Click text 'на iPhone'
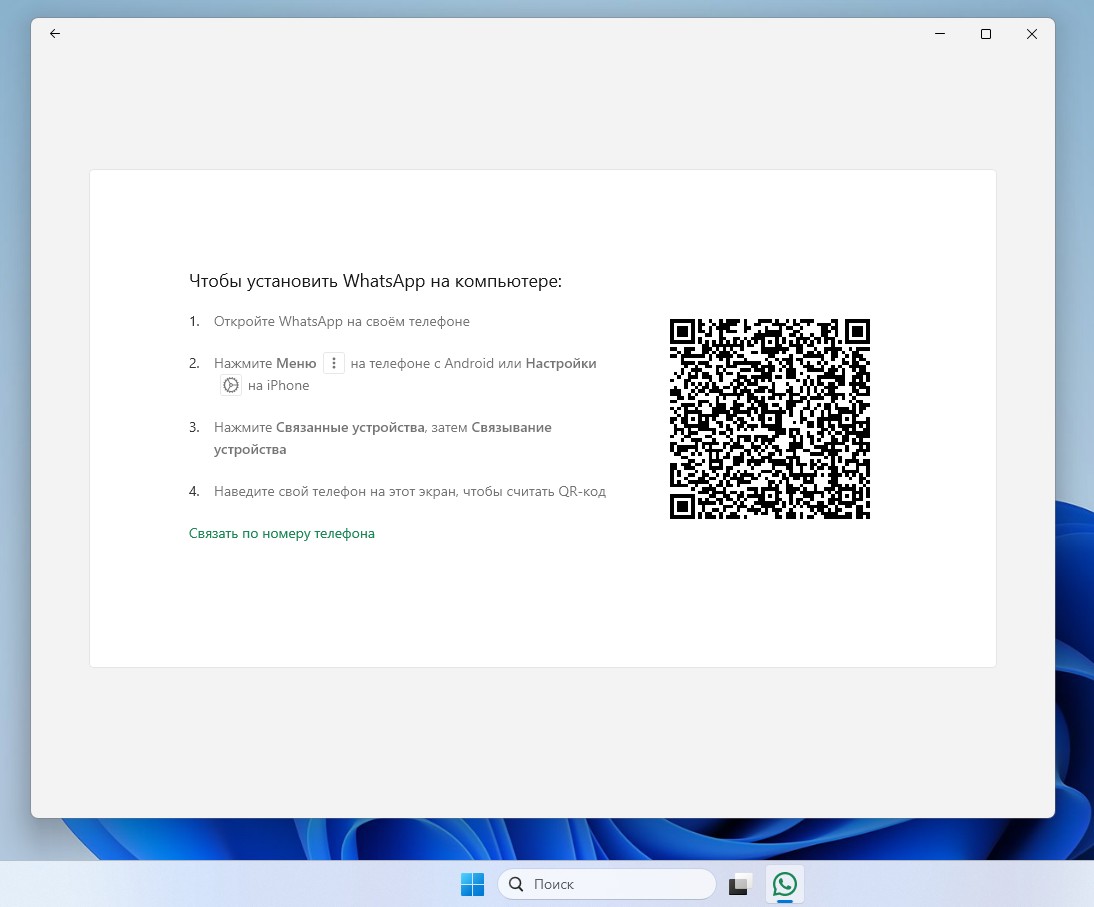 coord(278,386)
